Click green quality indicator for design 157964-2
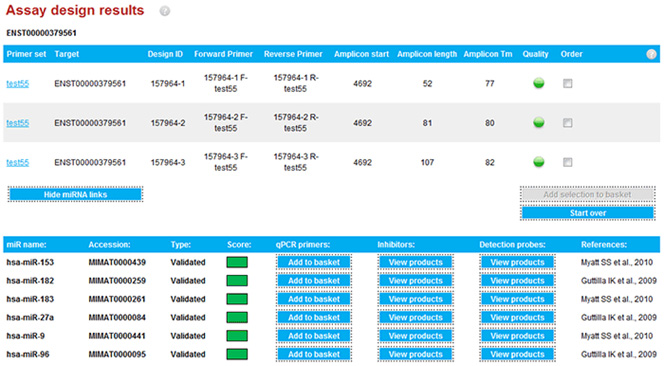This screenshot has height=366, width=665. [x=539, y=123]
